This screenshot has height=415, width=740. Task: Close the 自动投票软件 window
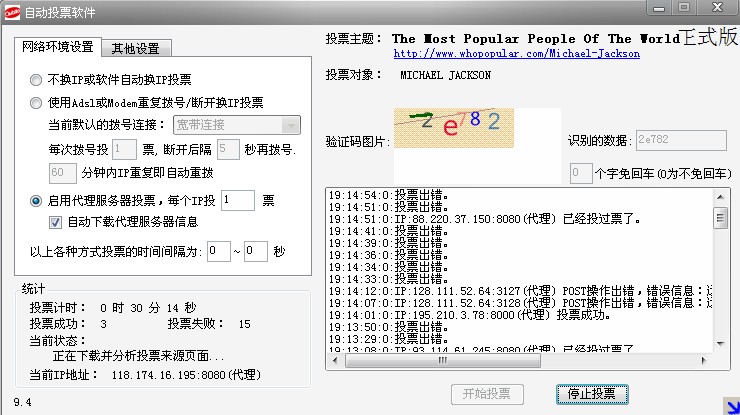pos(717,8)
